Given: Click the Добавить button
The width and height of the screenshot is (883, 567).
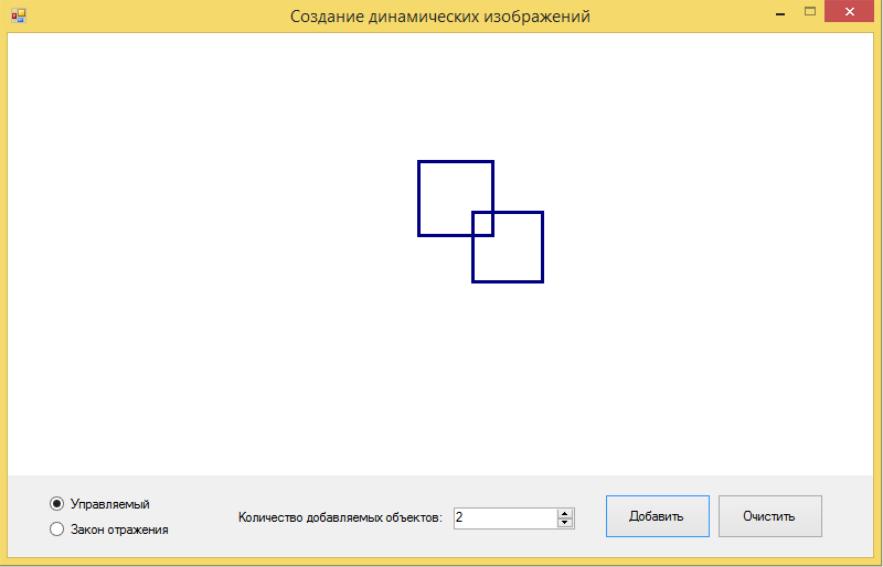Looking at the screenshot, I should tap(657, 516).
